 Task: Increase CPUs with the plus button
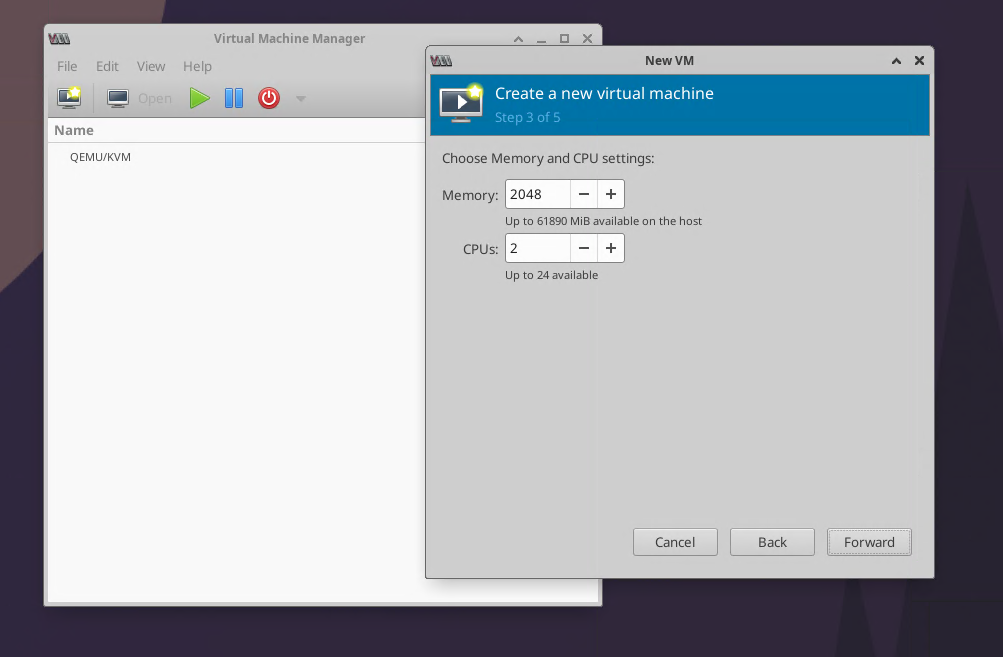(x=611, y=248)
